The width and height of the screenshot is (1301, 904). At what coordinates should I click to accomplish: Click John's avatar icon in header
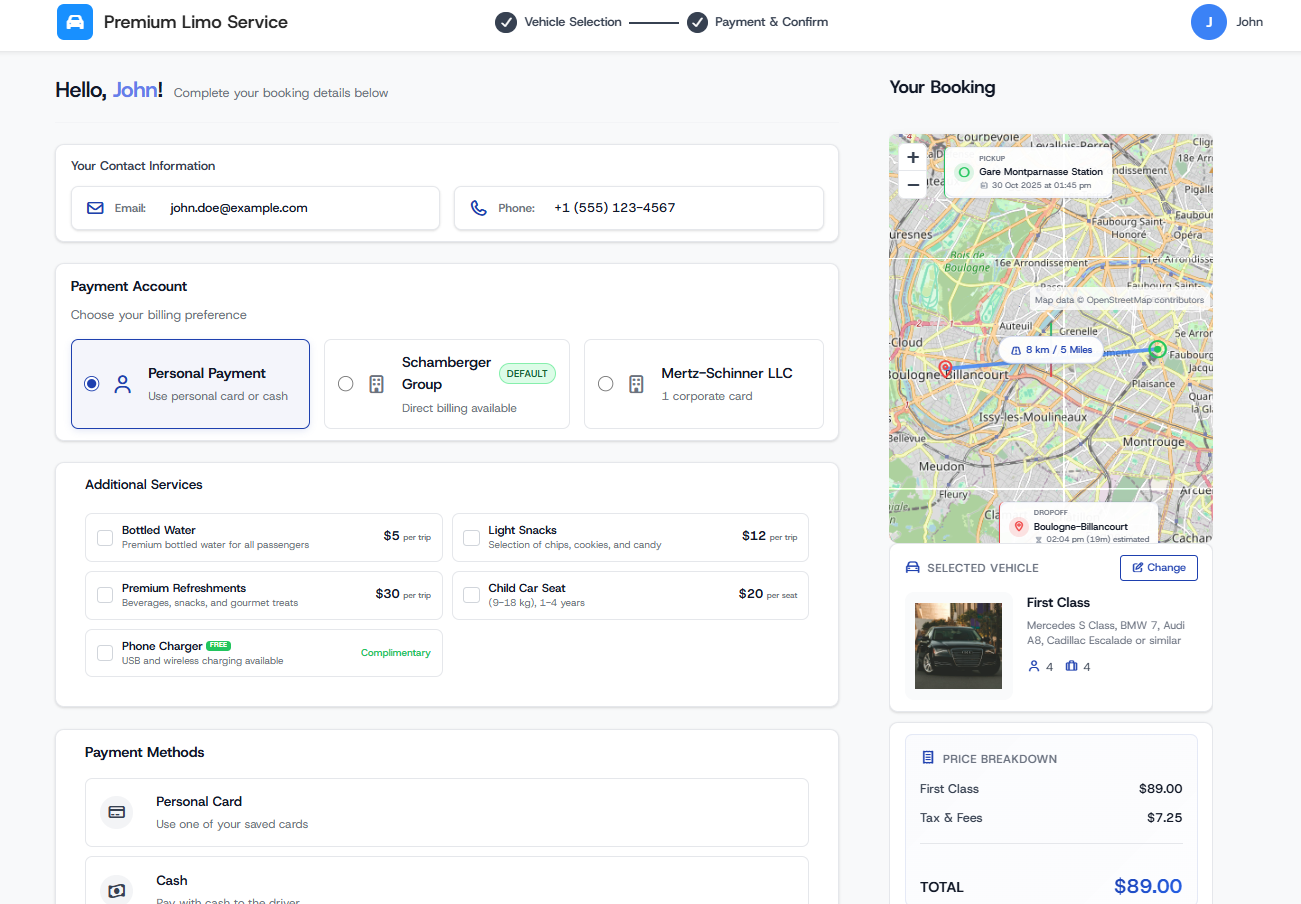1208,22
